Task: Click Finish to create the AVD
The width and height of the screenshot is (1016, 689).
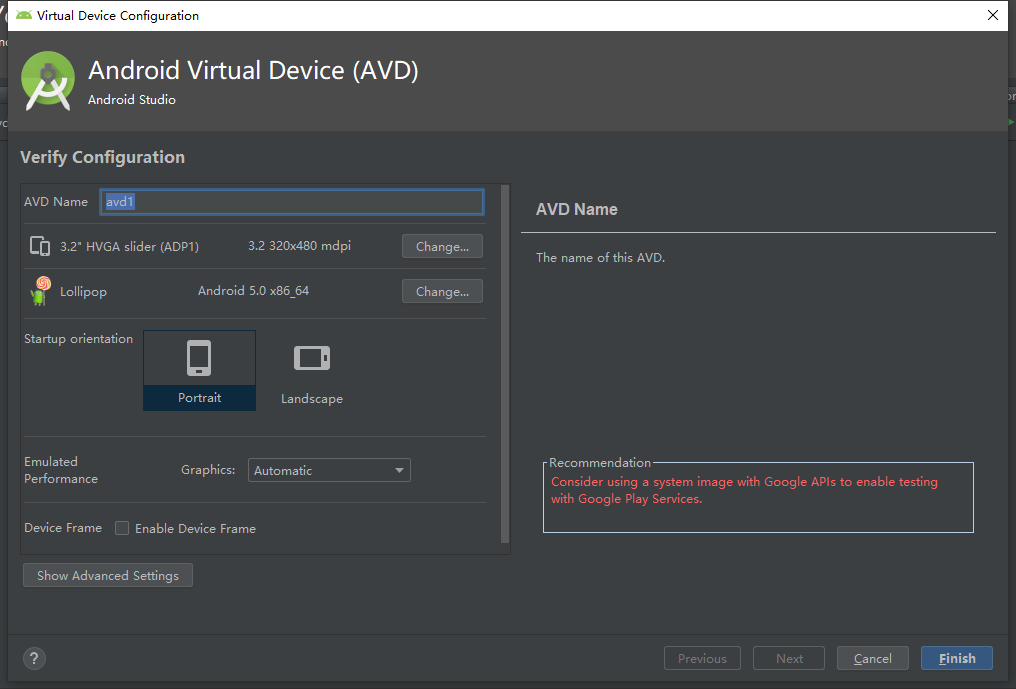Action: tap(956, 658)
